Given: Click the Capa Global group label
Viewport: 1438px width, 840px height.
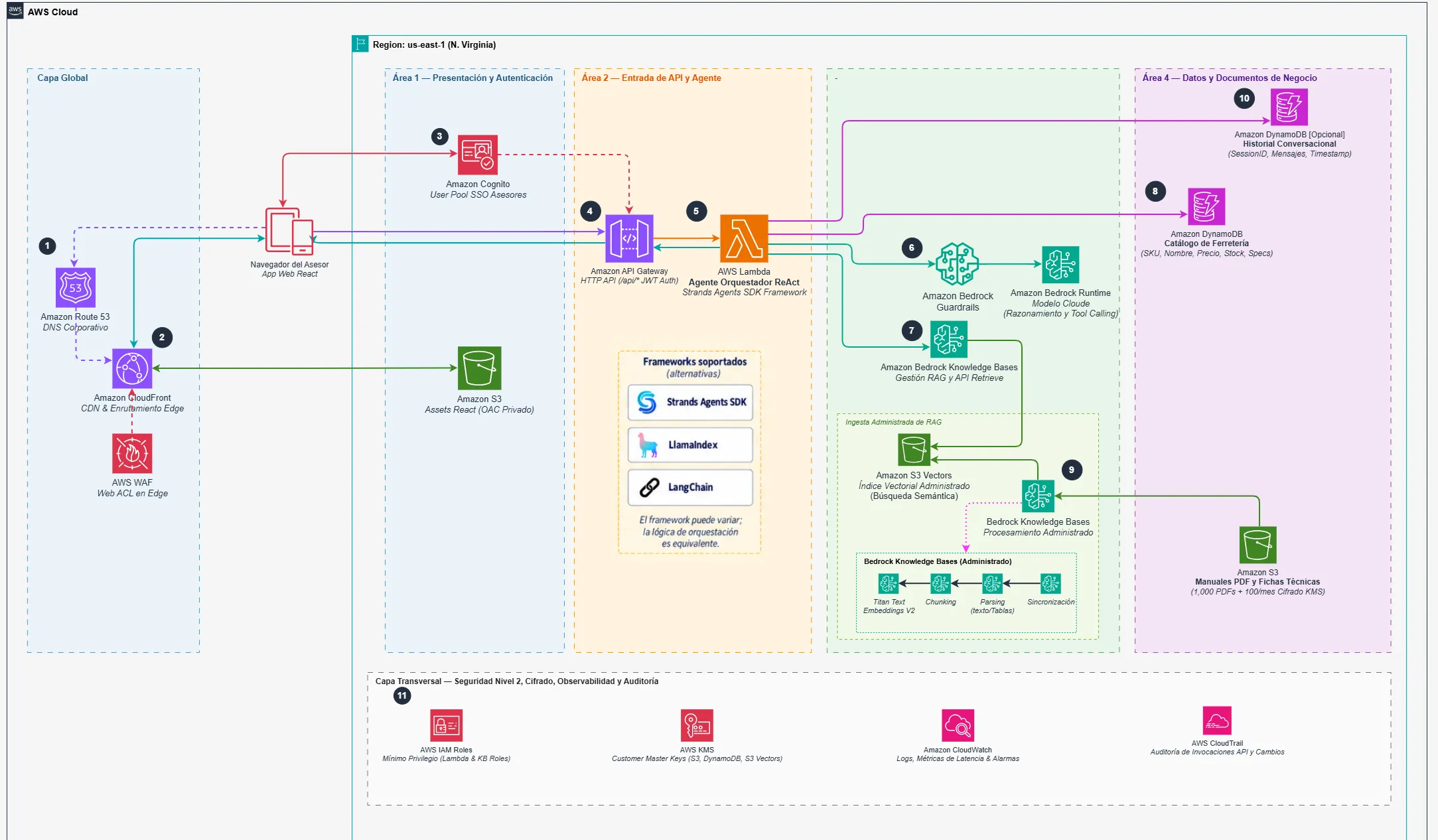Looking at the screenshot, I should click(62, 78).
